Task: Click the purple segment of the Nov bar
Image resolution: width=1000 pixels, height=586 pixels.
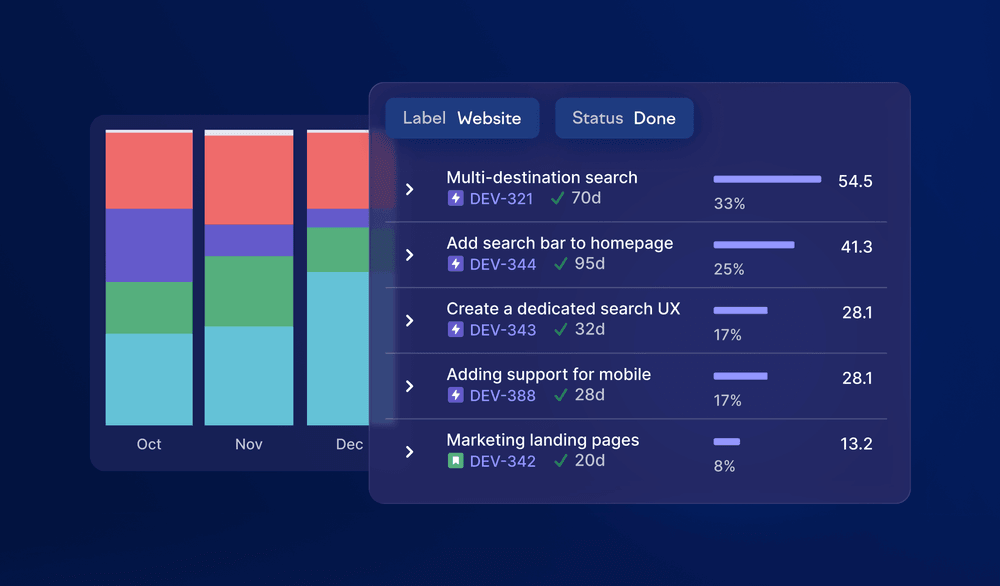Action: (249, 240)
